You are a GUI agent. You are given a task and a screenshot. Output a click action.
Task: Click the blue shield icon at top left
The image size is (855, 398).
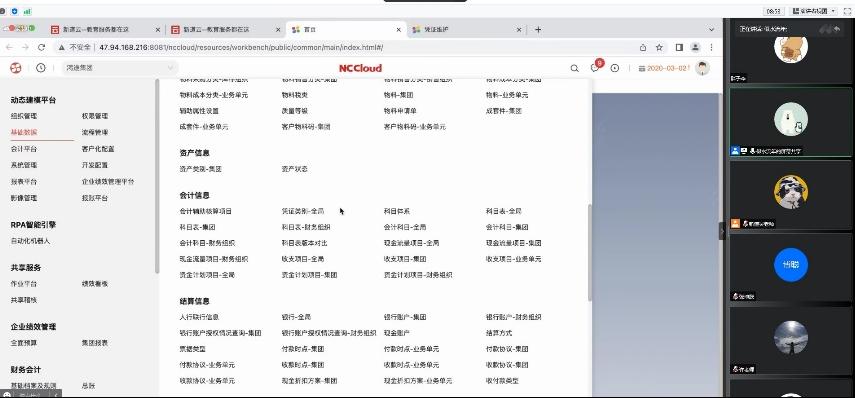14,11
